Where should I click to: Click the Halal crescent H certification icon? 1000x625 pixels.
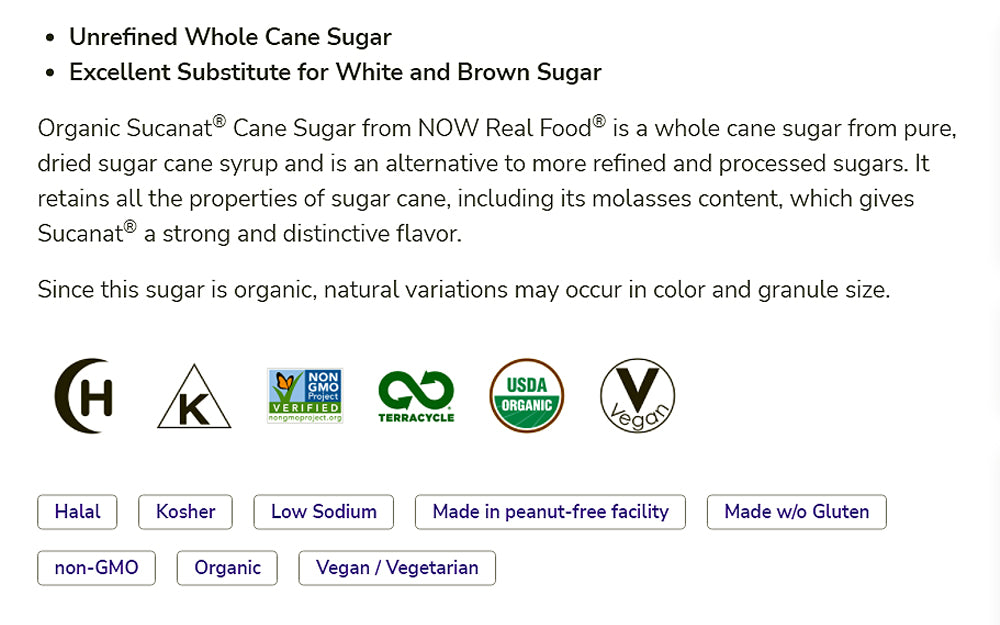84,396
